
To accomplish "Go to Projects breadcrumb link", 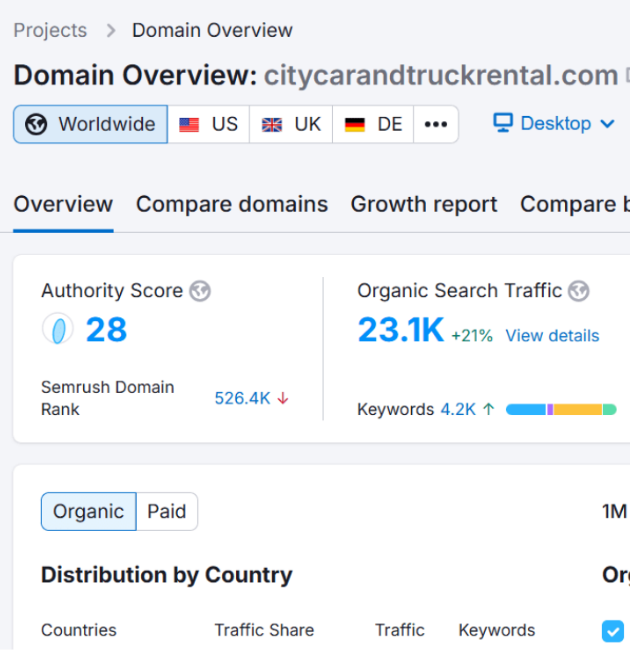I will coord(50,30).
